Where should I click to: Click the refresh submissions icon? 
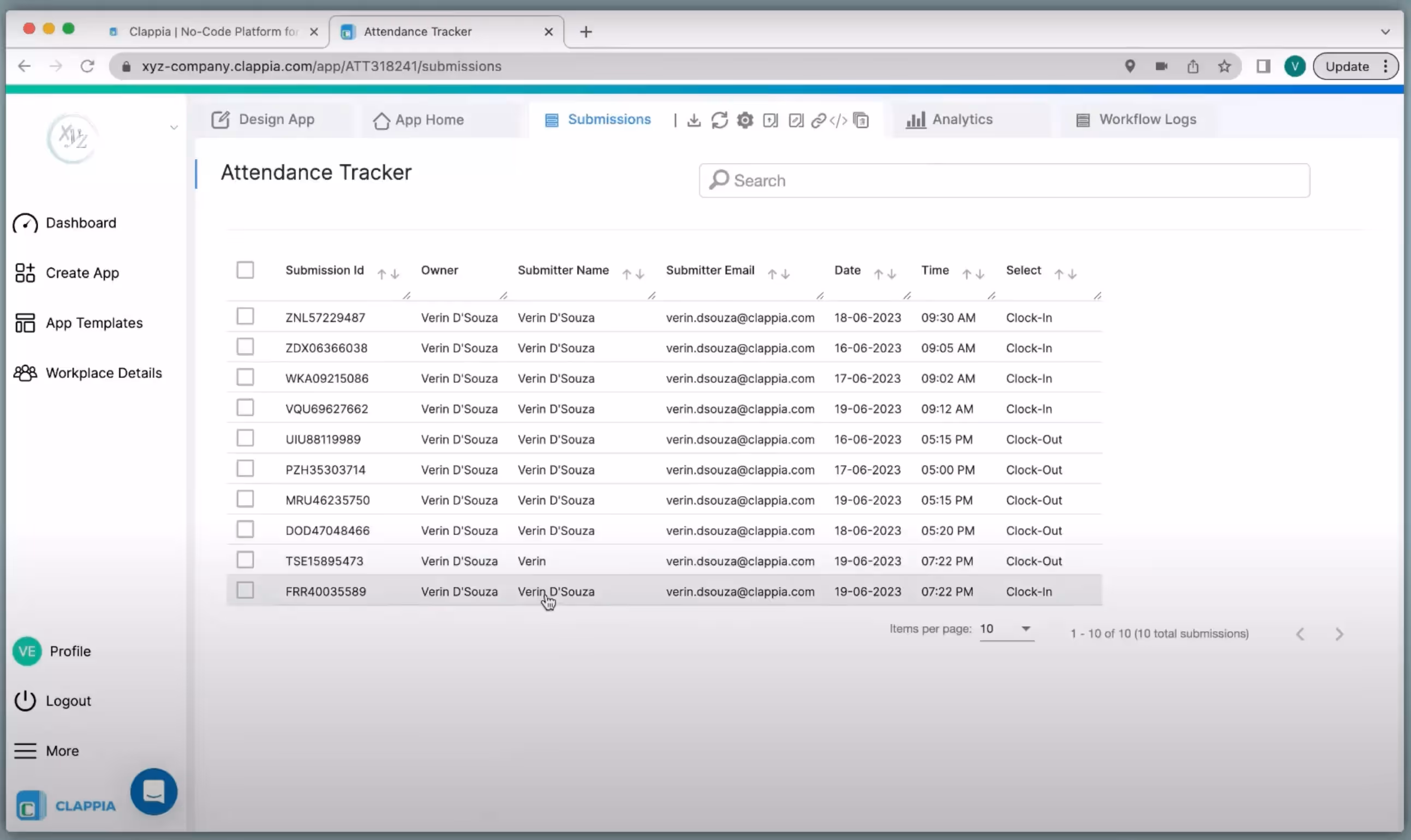(x=719, y=120)
